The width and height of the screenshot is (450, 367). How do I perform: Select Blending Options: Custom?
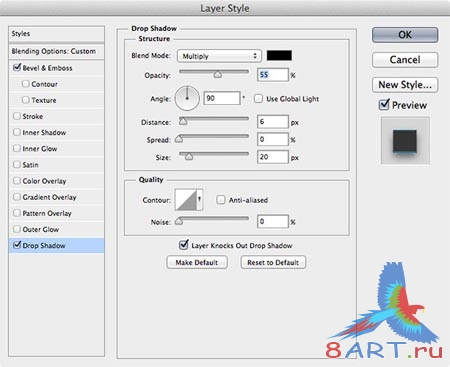pyautogui.click(x=56, y=51)
